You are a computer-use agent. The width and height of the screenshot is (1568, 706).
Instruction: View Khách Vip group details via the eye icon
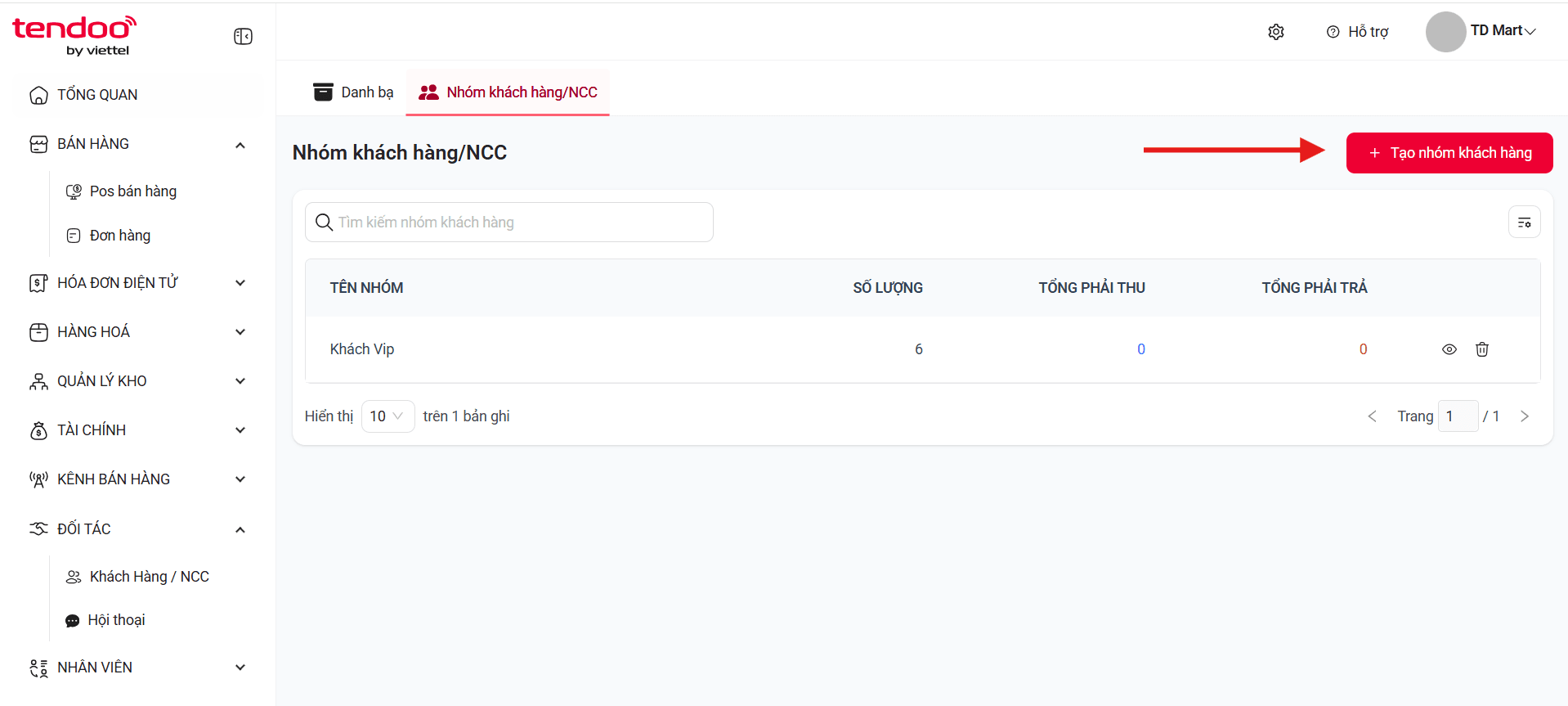pos(1449,349)
